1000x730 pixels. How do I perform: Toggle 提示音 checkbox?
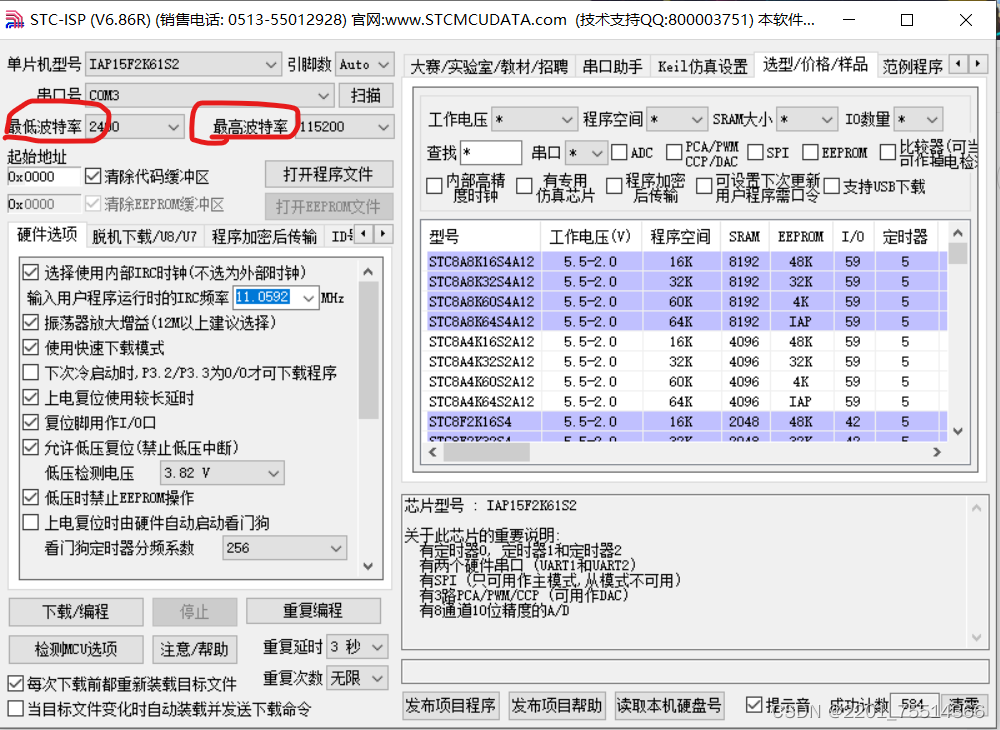click(754, 705)
